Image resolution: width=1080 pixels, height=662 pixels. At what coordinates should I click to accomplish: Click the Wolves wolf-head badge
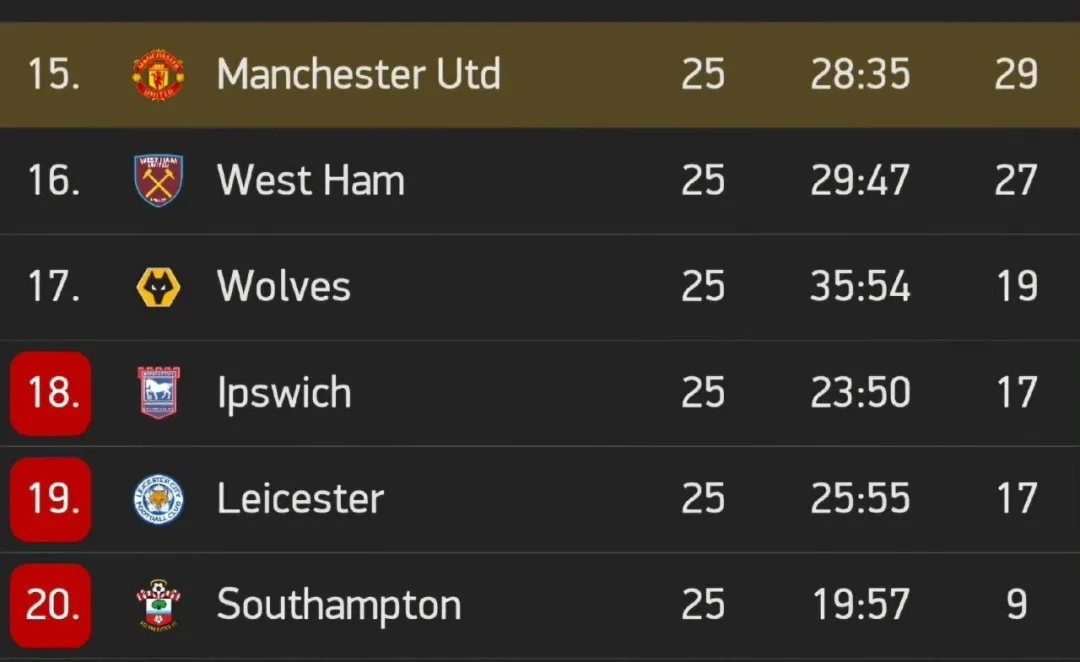[158, 287]
